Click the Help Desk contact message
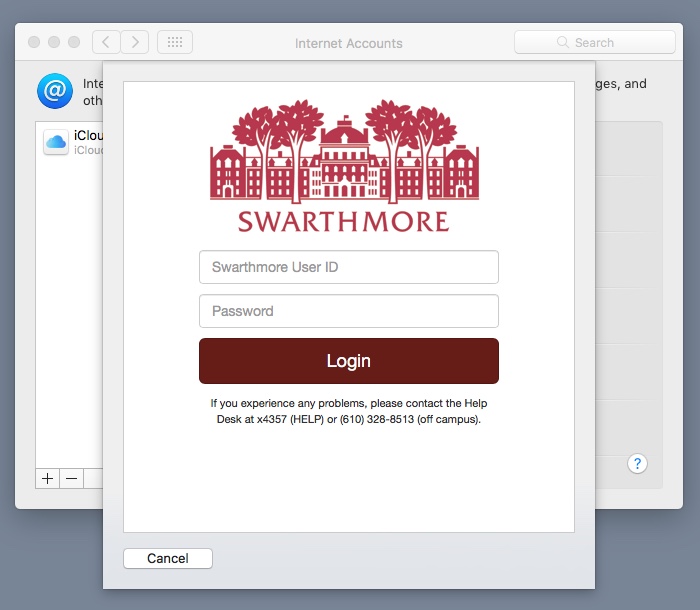The height and width of the screenshot is (610, 700). click(x=349, y=411)
